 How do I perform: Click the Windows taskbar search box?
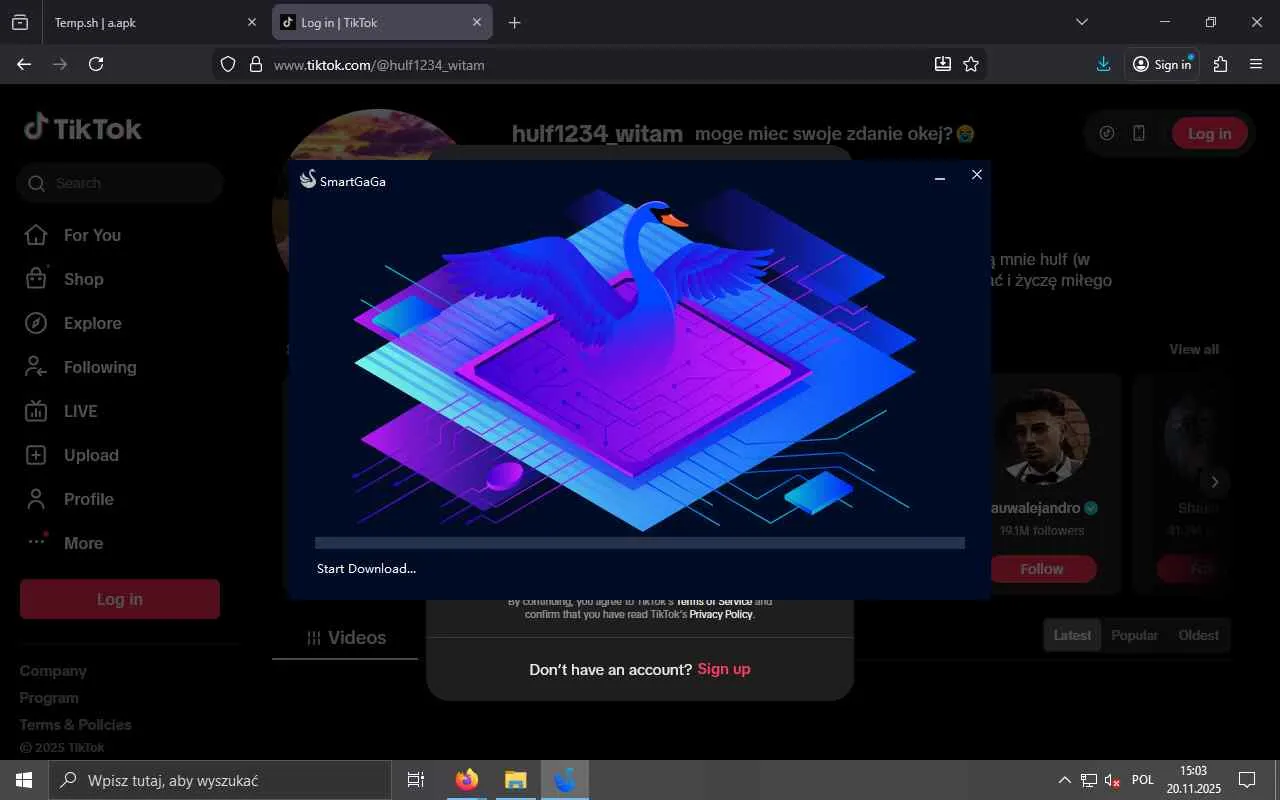[x=220, y=780]
